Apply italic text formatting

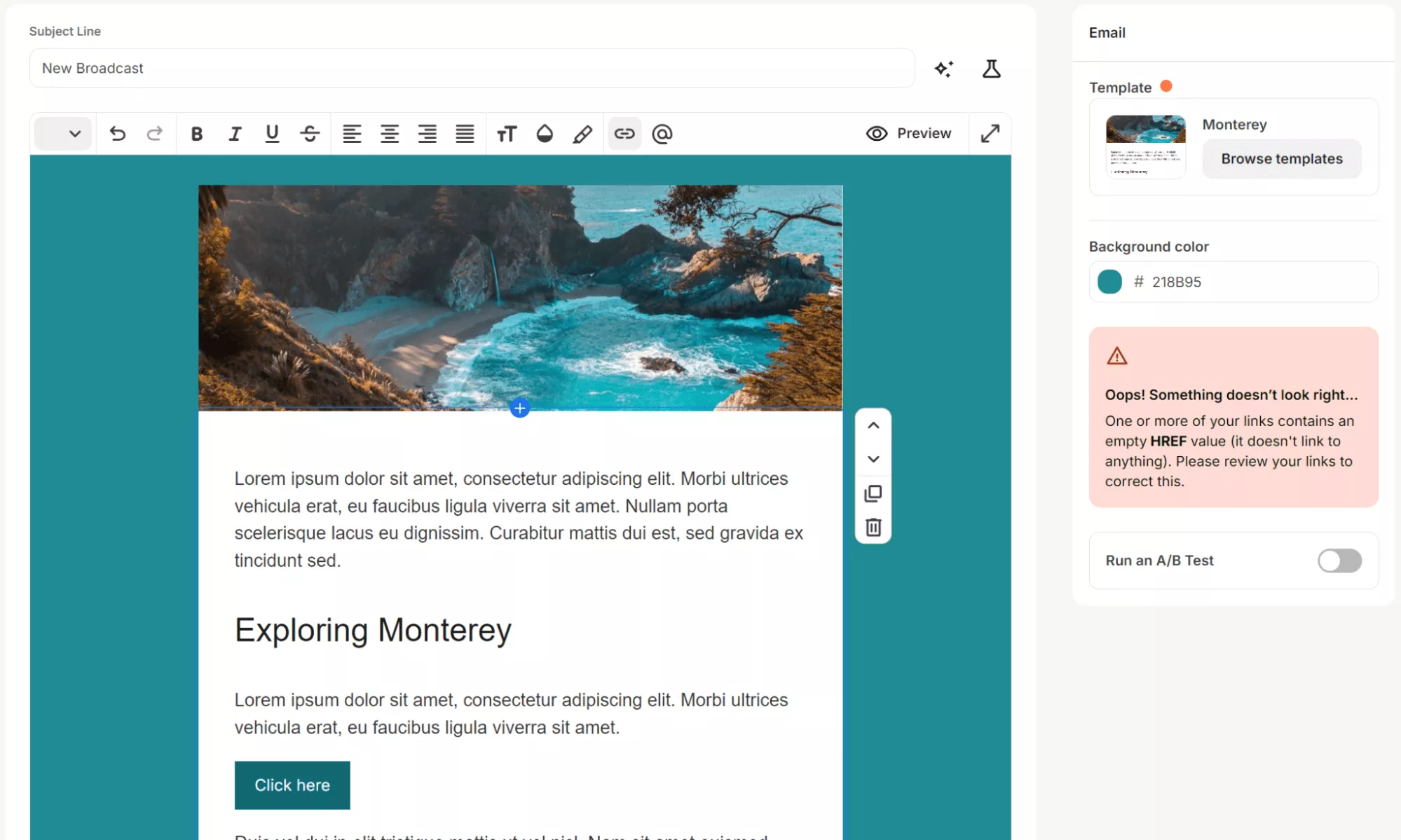(x=235, y=134)
